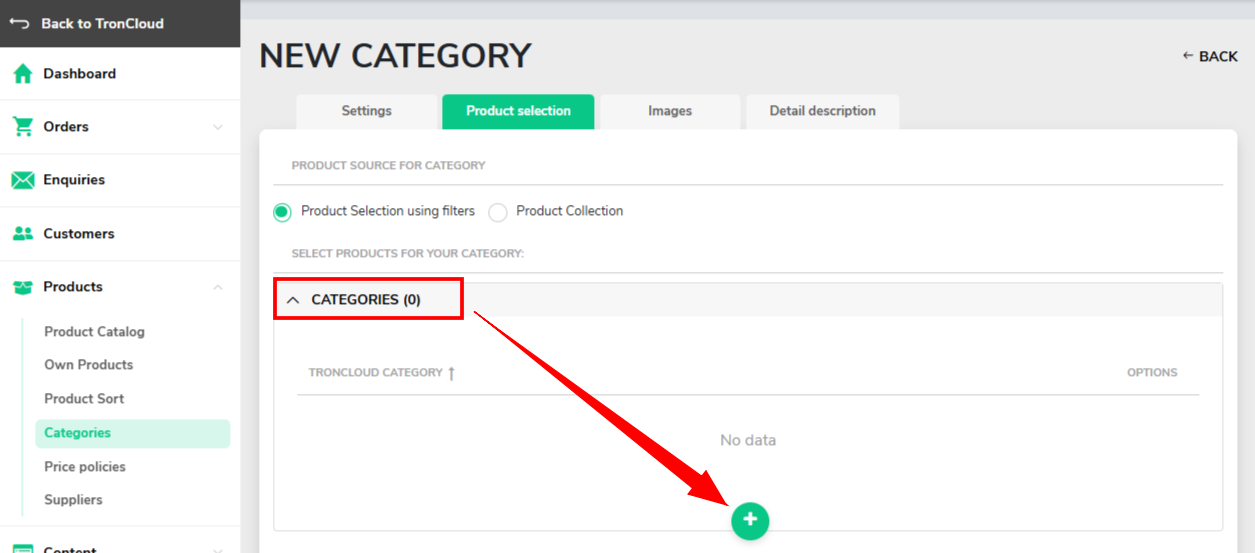Screen dimensions: 1255x553
Task: Click the Enquiries envelope icon
Action: coord(22,180)
